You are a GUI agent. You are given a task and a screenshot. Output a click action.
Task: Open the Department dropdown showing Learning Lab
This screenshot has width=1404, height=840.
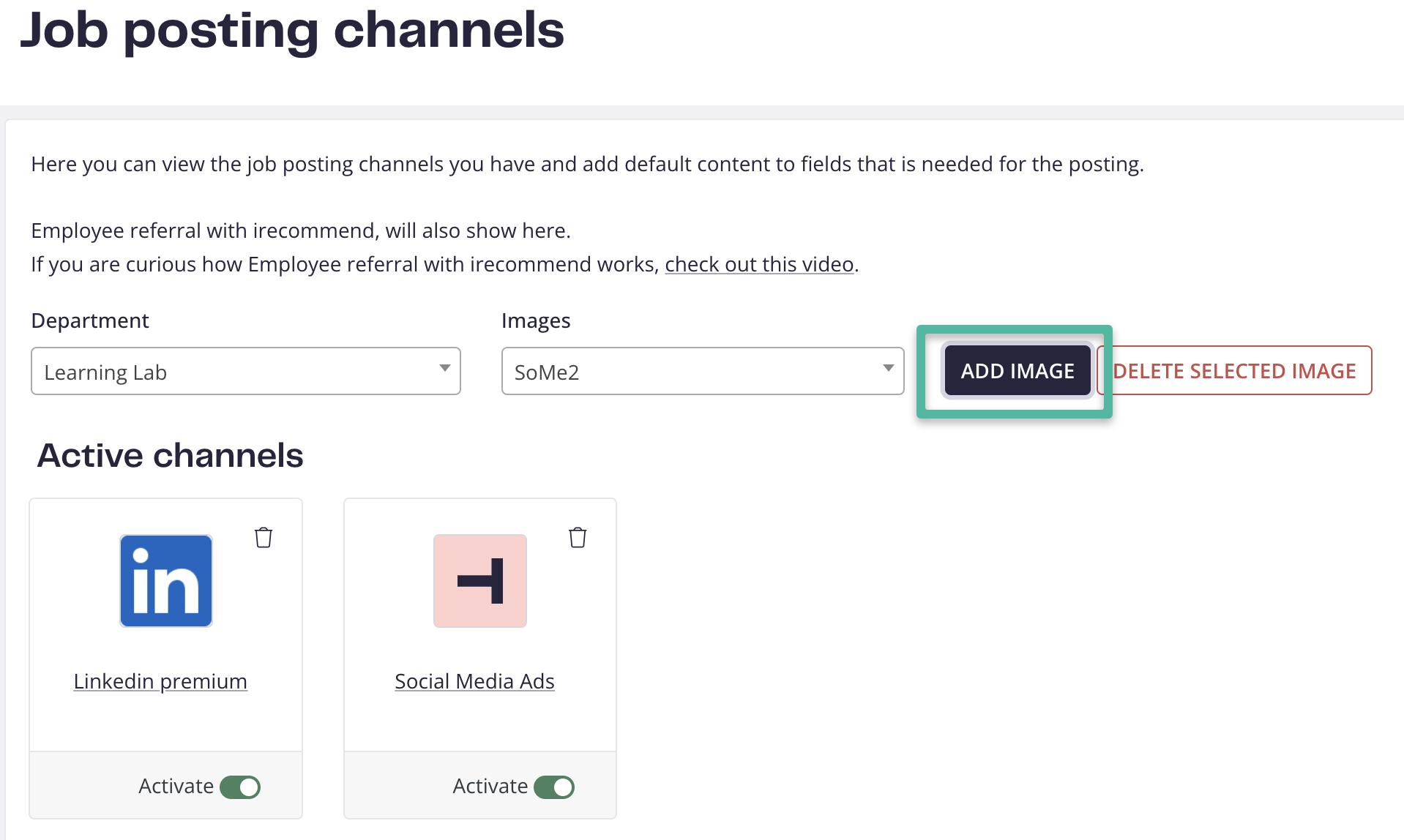[x=246, y=372]
